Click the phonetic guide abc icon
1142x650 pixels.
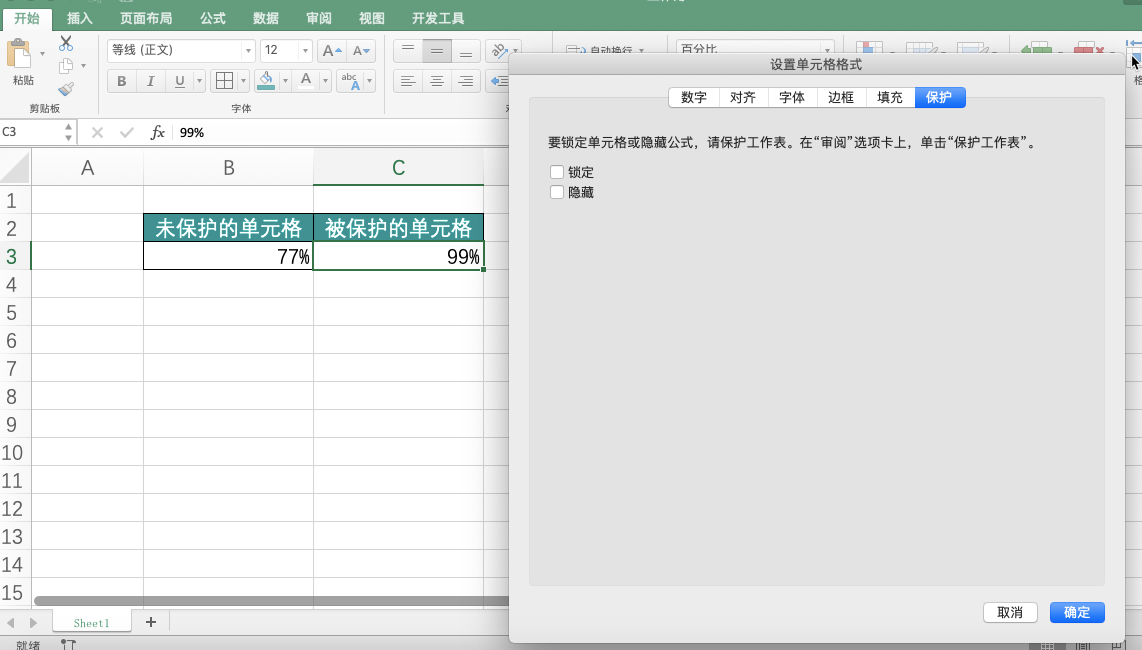[350, 81]
